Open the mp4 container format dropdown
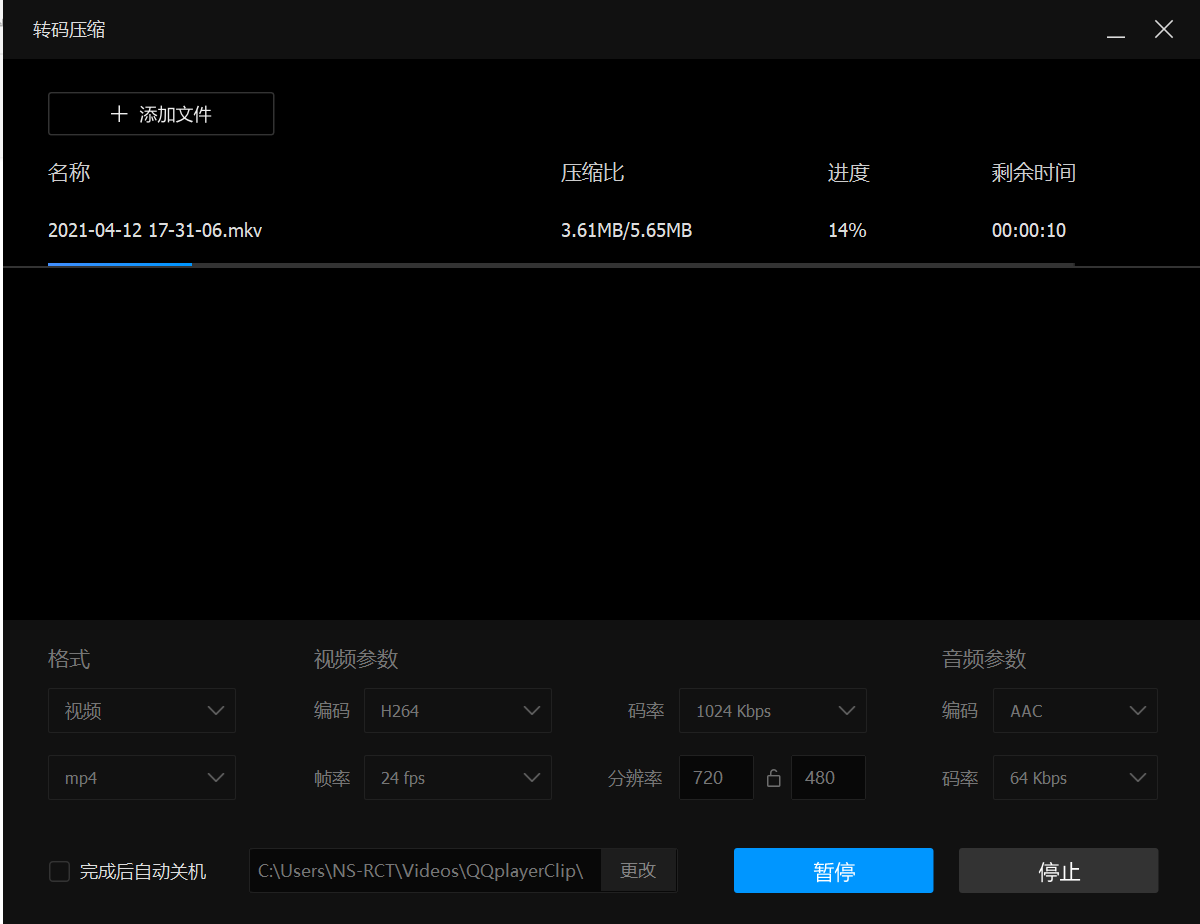This screenshot has height=924, width=1200. click(141, 777)
